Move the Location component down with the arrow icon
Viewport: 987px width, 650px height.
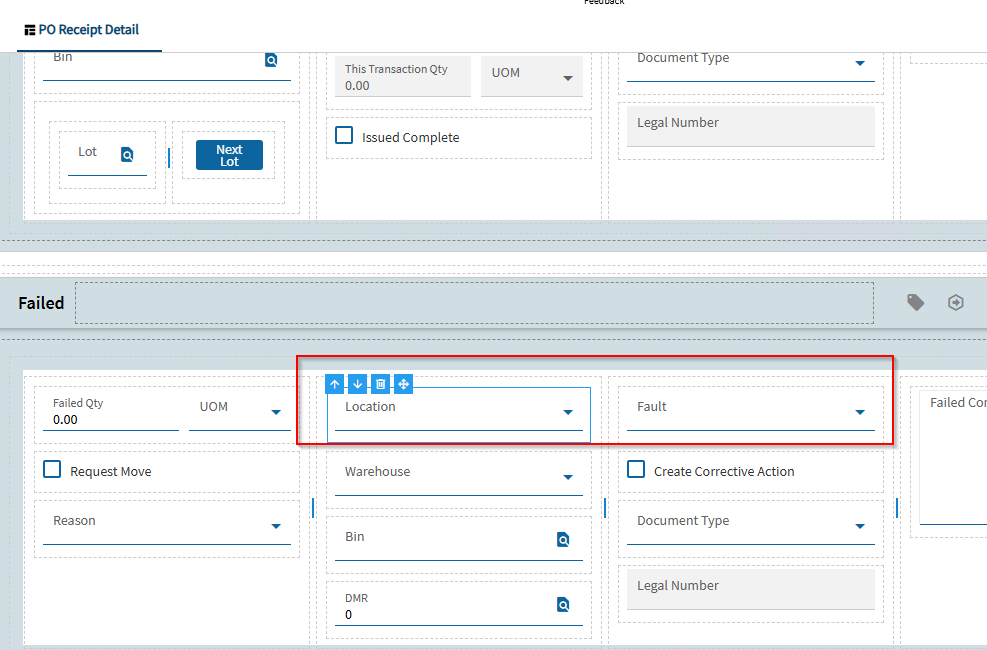click(x=358, y=384)
